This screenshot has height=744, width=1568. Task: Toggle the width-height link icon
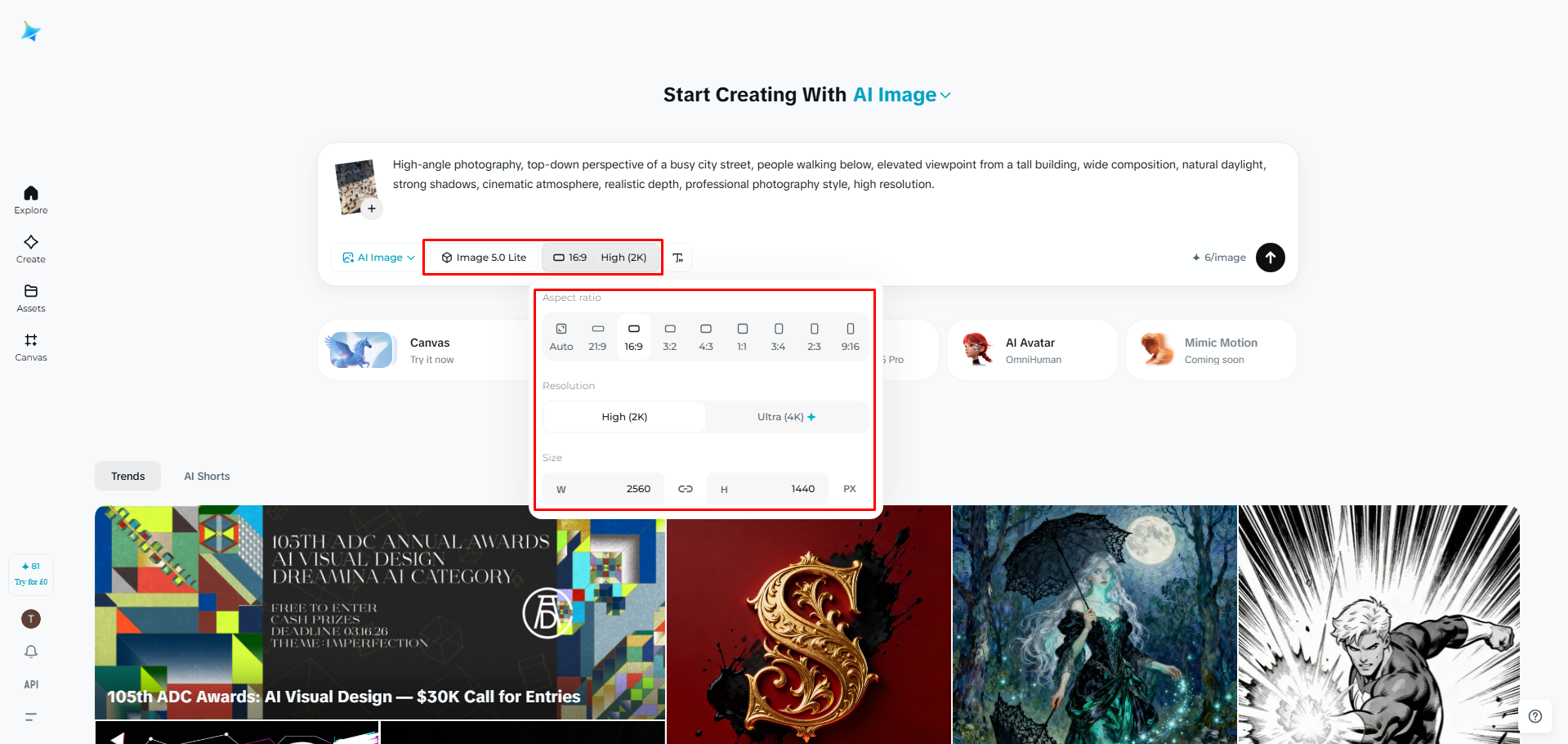[x=686, y=489]
